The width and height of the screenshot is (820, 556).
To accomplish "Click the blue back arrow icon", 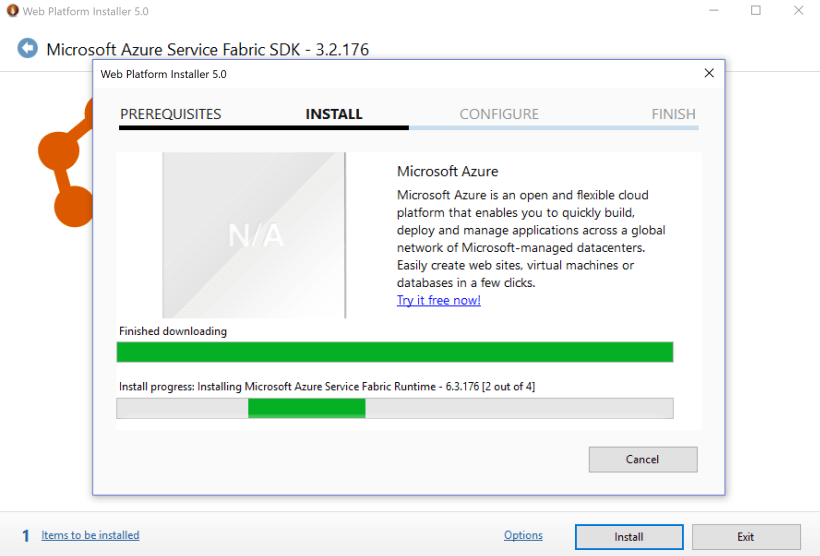I will 27,48.
